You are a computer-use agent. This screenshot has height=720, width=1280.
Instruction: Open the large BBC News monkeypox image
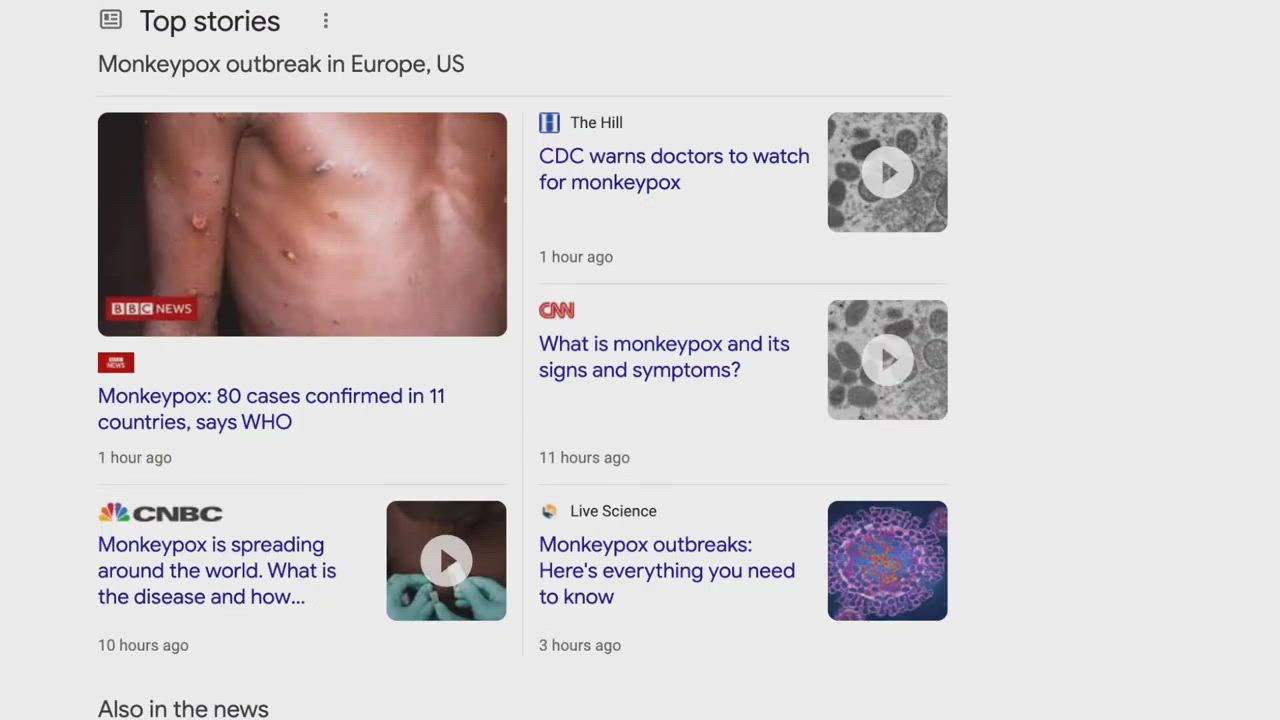tap(302, 224)
